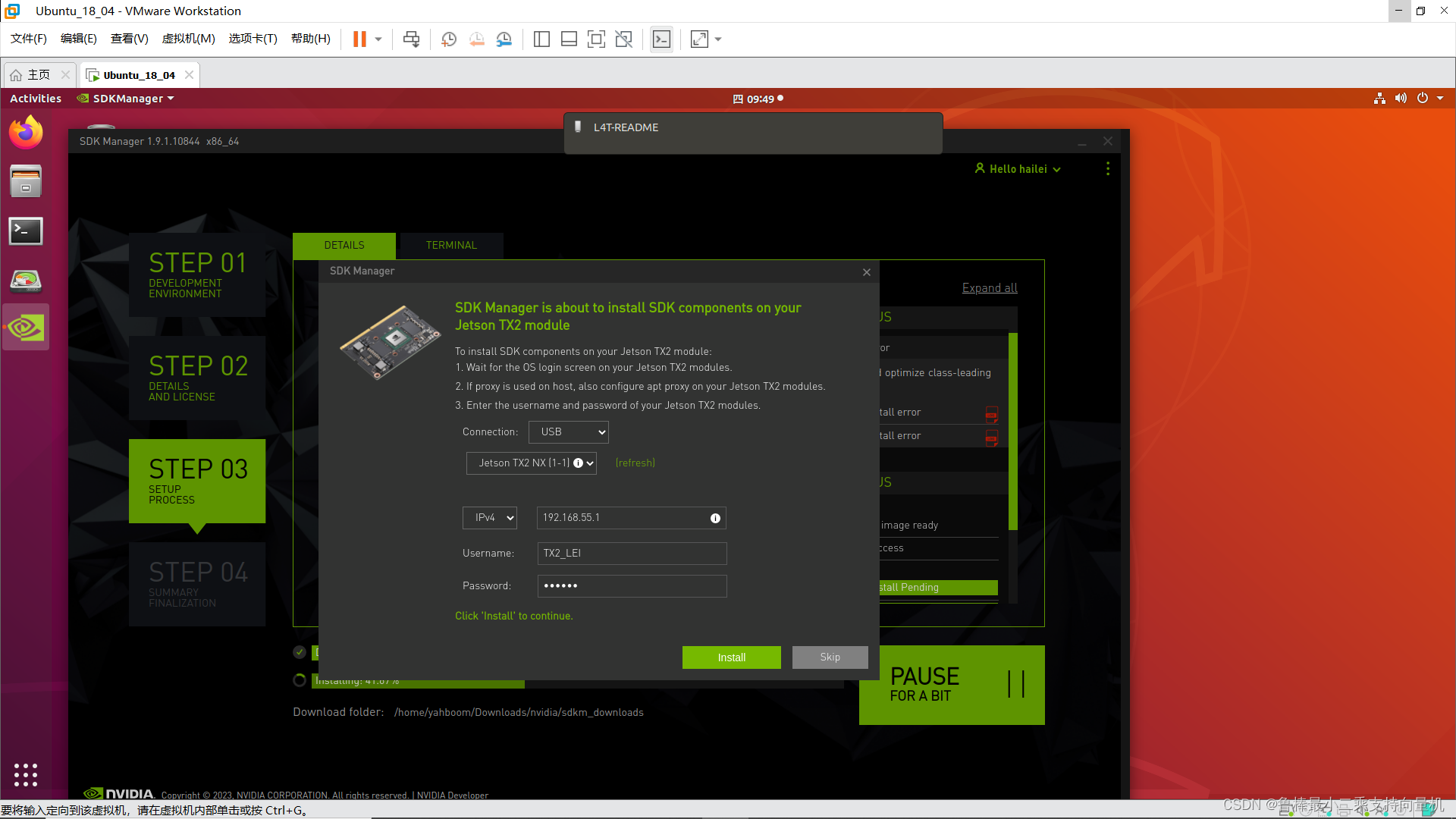
Task: Open Terminal from the dock
Action: pyautogui.click(x=26, y=231)
